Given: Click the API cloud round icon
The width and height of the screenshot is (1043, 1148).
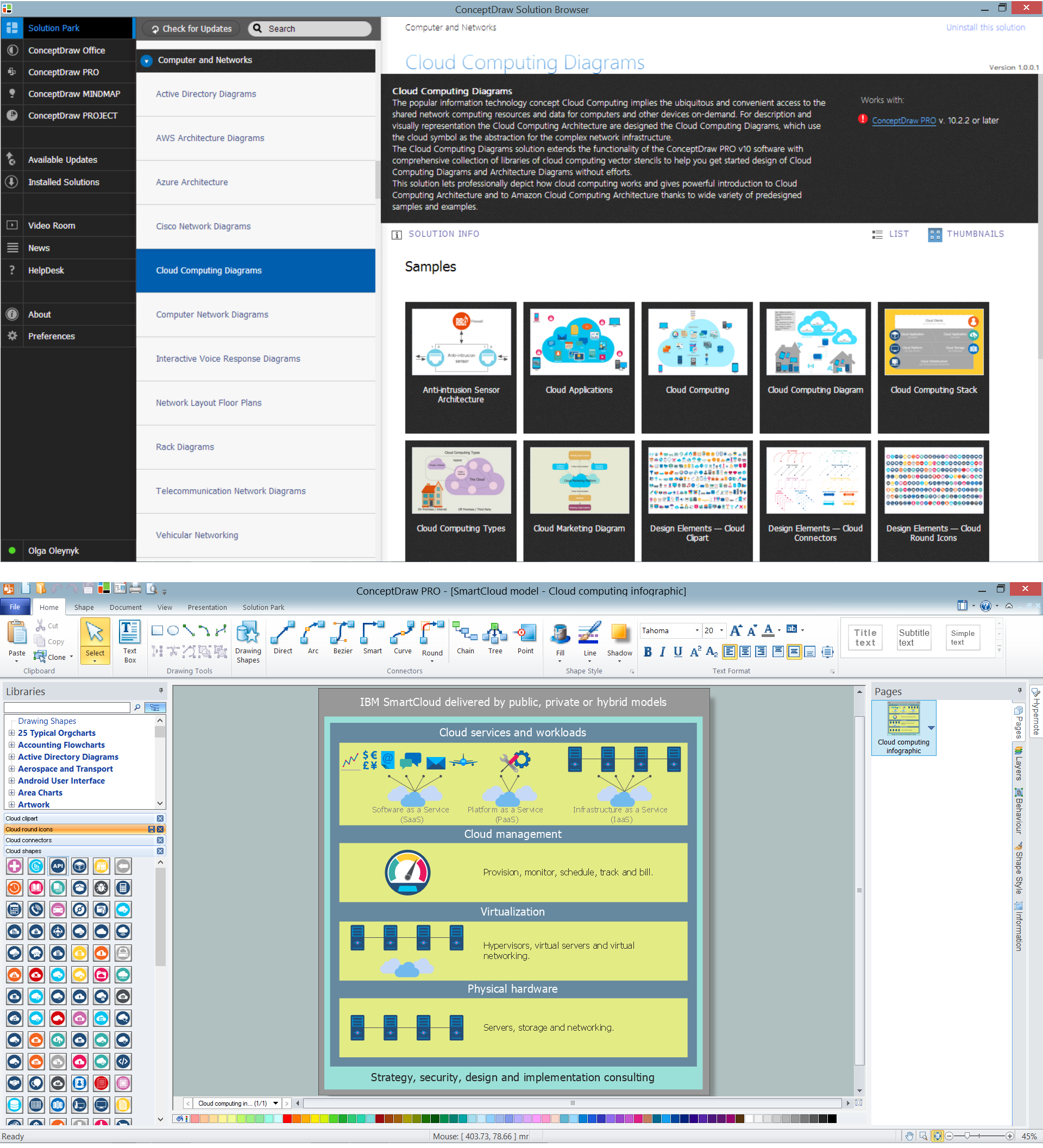Looking at the screenshot, I should pos(58,866).
